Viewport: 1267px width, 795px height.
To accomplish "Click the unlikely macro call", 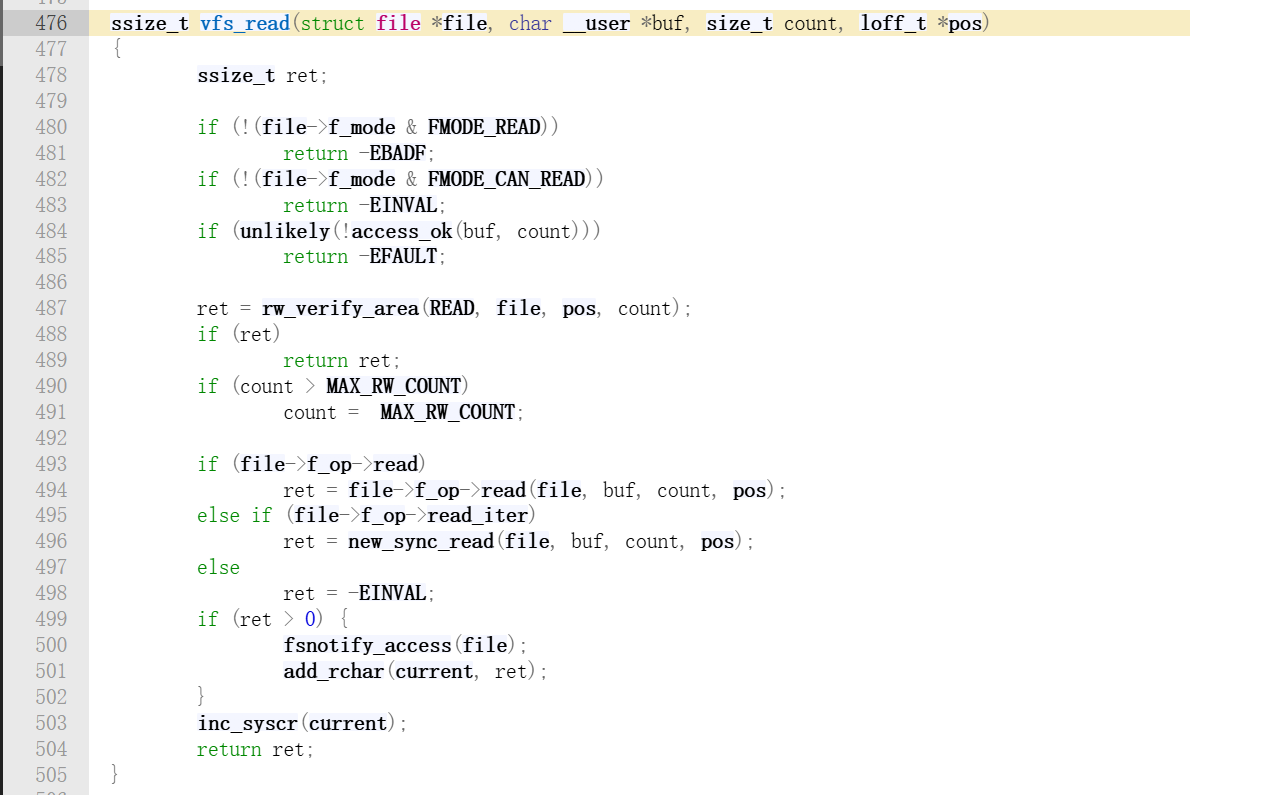I will click(284, 231).
